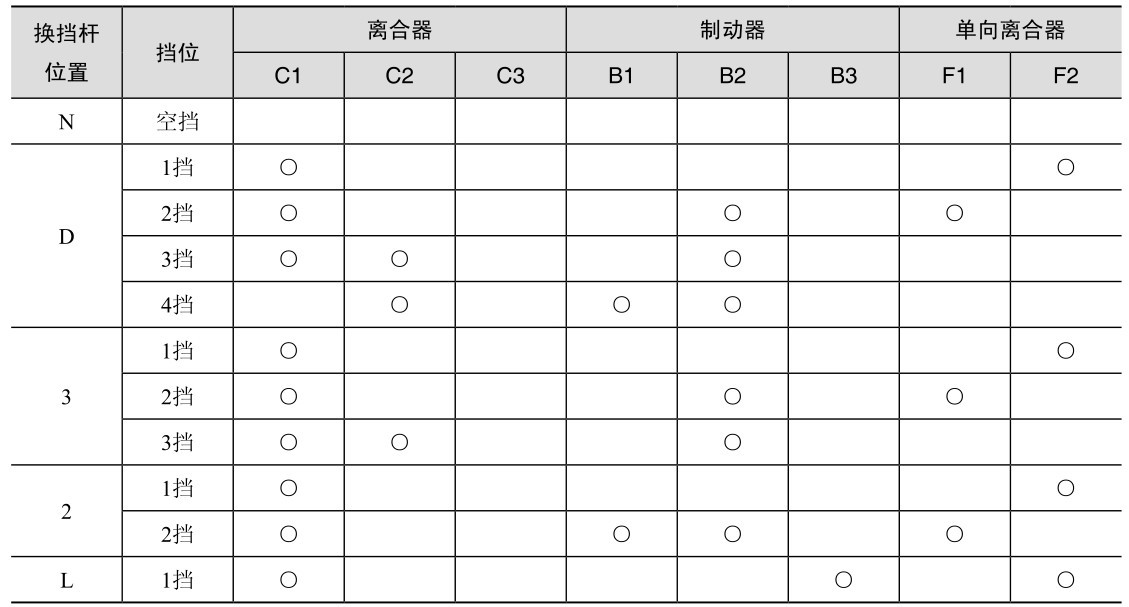
Task: Click the 换挡杆位置 header cell
Action: (66, 53)
